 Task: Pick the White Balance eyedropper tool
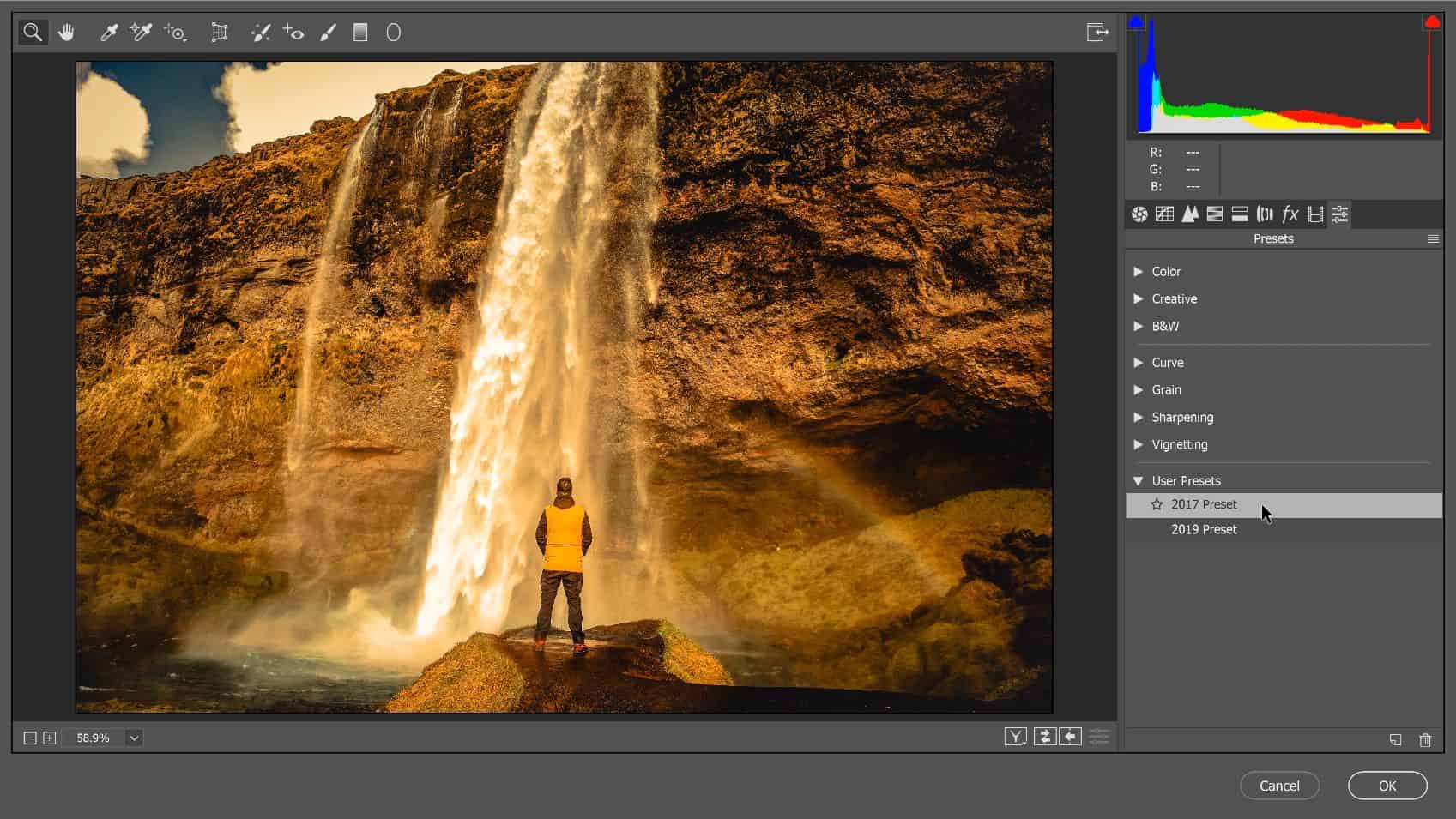tap(109, 33)
